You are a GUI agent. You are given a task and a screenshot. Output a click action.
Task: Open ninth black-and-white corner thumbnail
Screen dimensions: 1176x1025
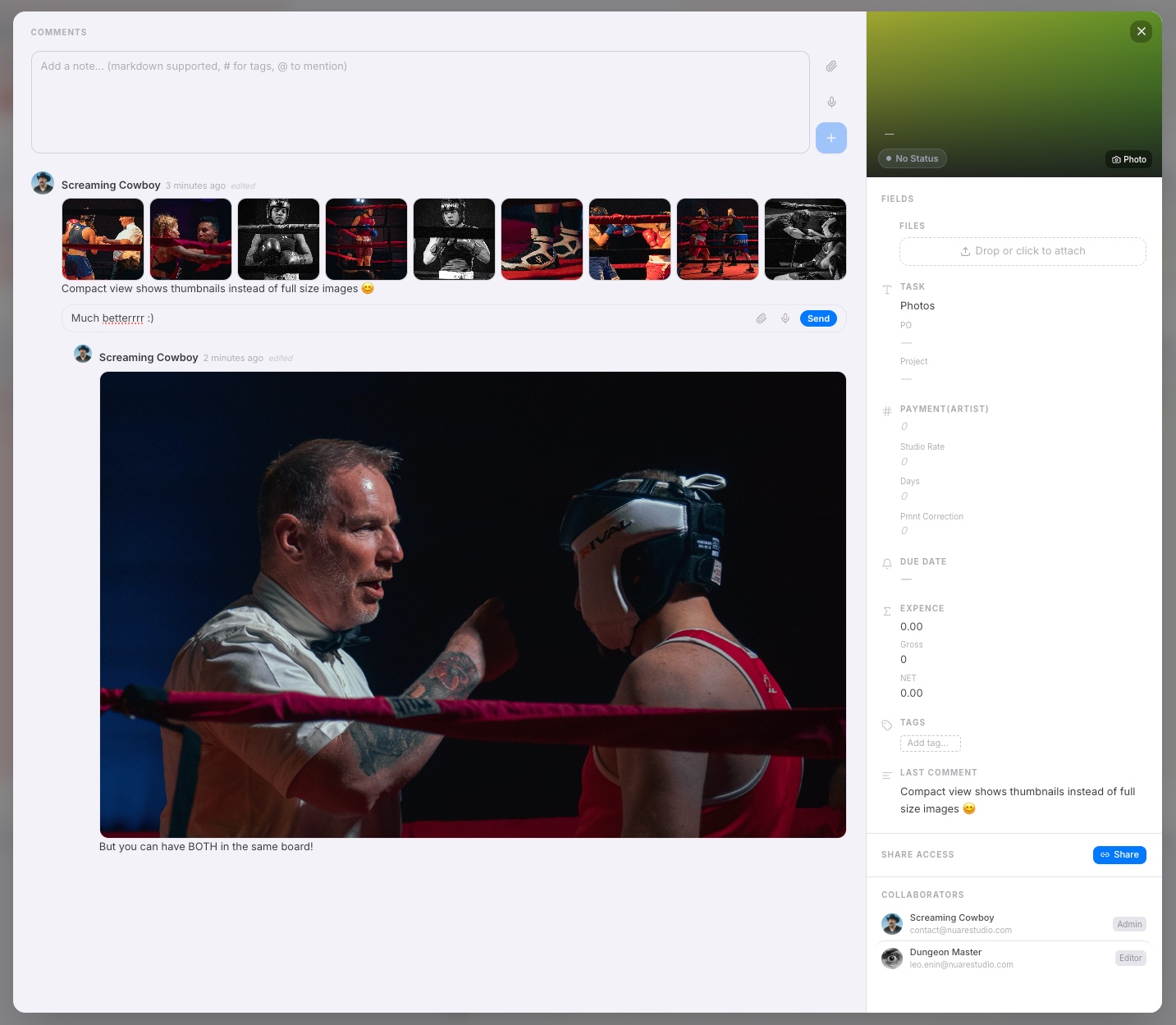pos(805,239)
